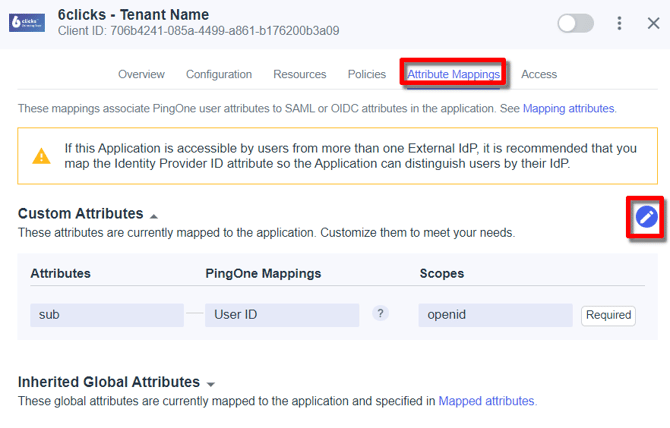670x428 pixels.
Task: Open the Access tab
Action: point(539,74)
